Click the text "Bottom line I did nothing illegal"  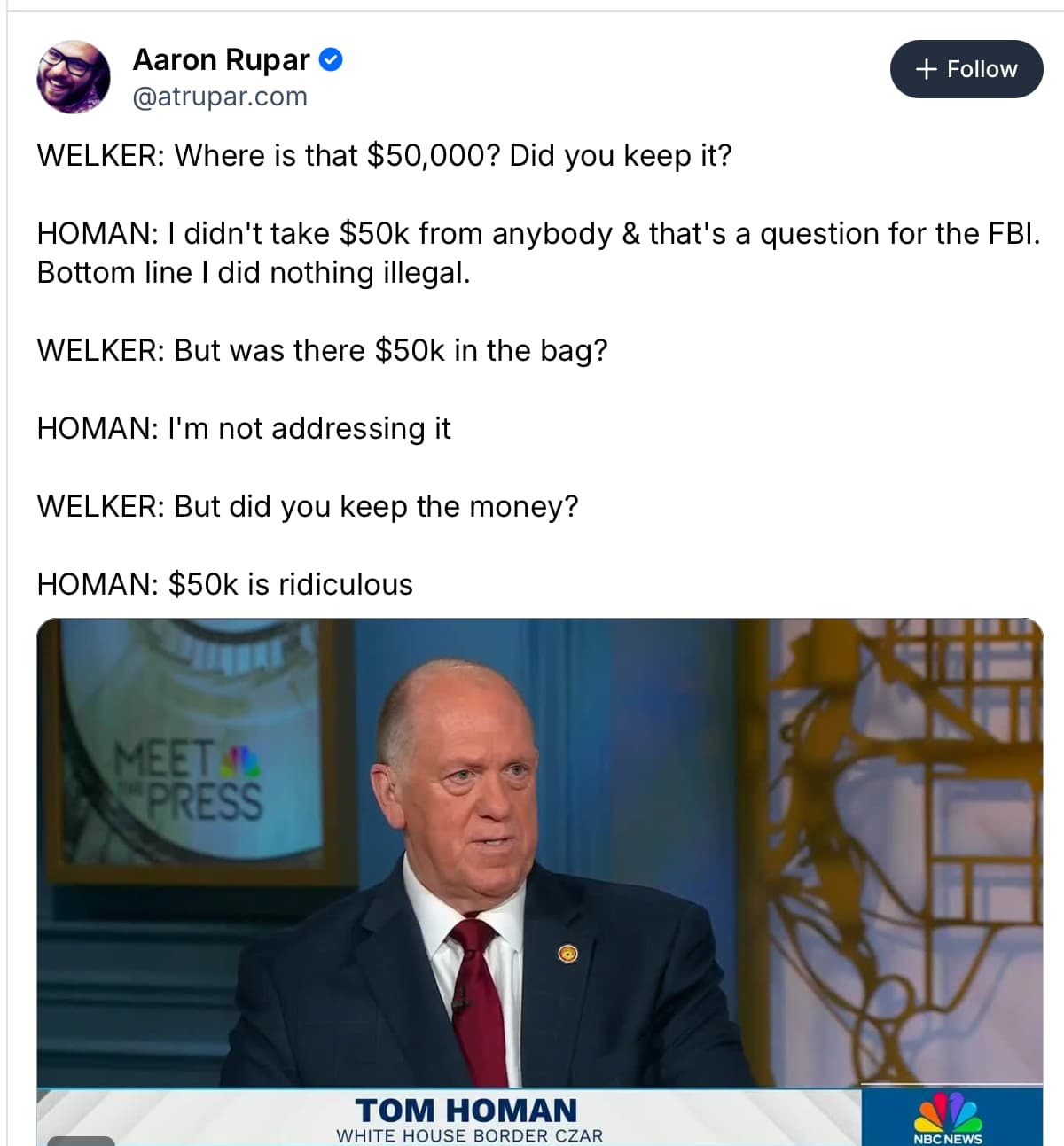pyautogui.click(x=253, y=273)
